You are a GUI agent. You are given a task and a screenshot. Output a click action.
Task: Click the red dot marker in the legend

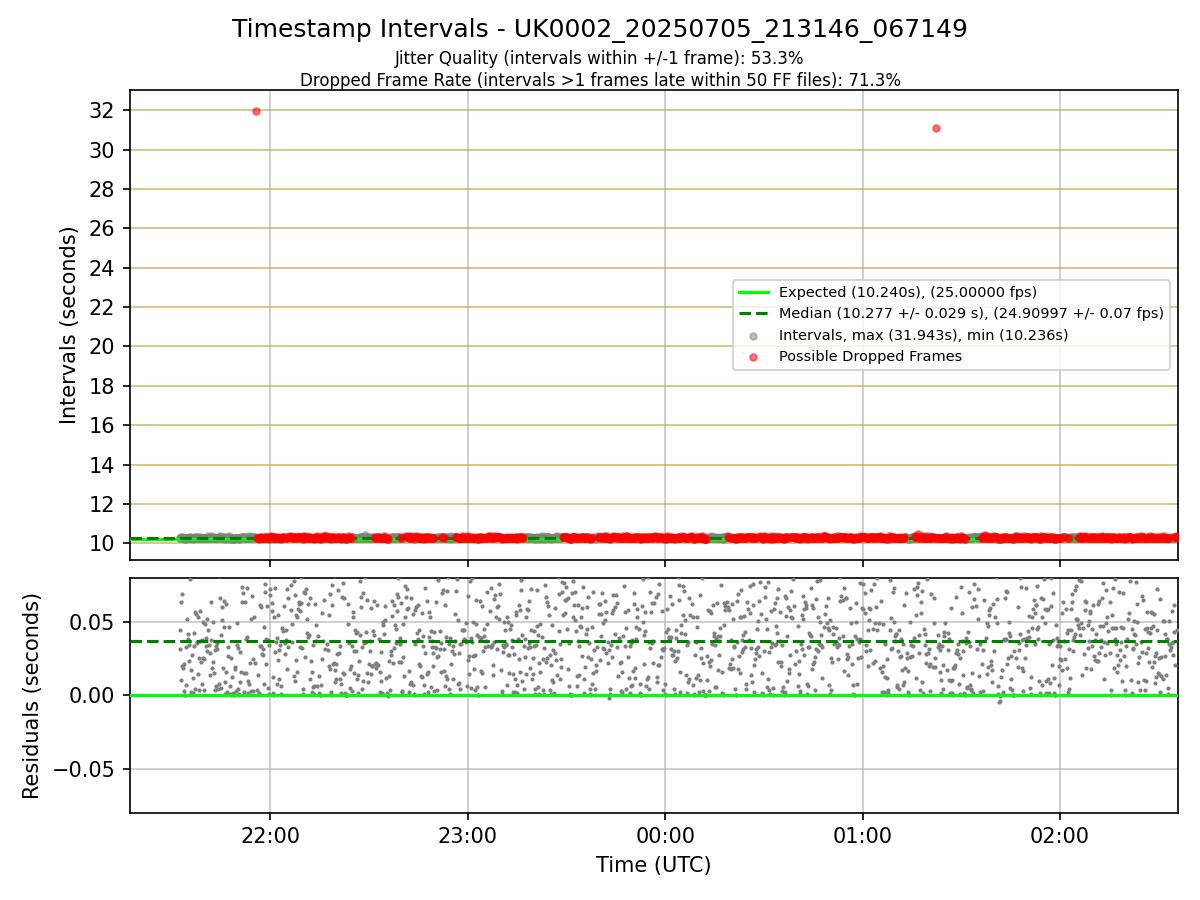coord(754,357)
